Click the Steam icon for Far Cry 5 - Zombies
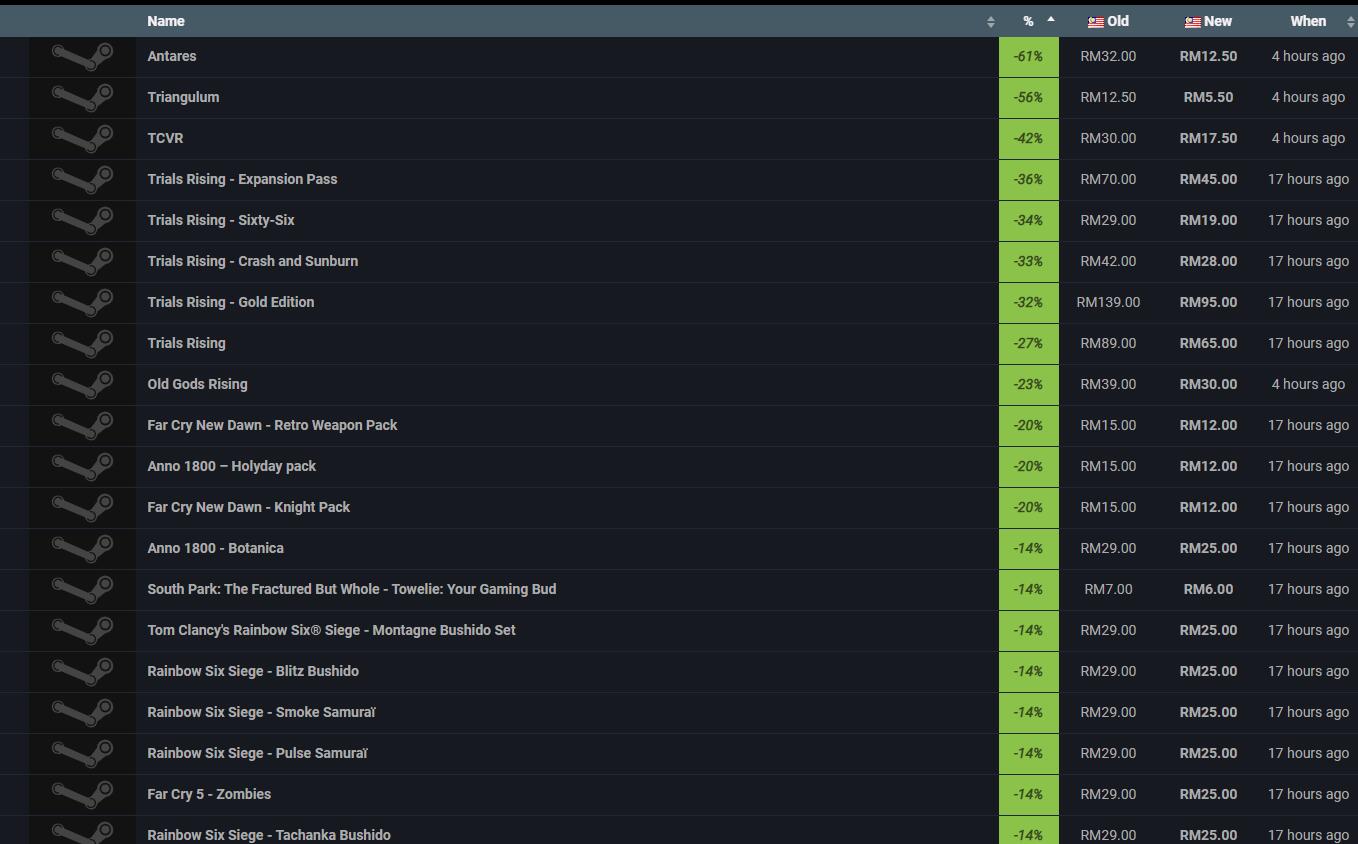The width and height of the screenshot is (1358, 844). 82,795
